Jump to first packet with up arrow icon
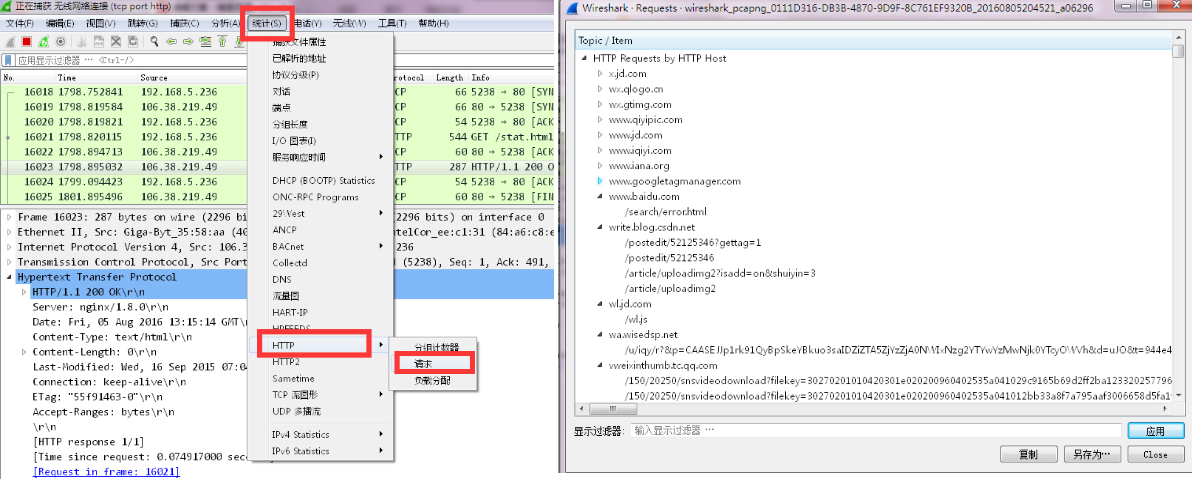Viewport: 1199px width, 489px height. pyautogui.click(x=223, y=41)
